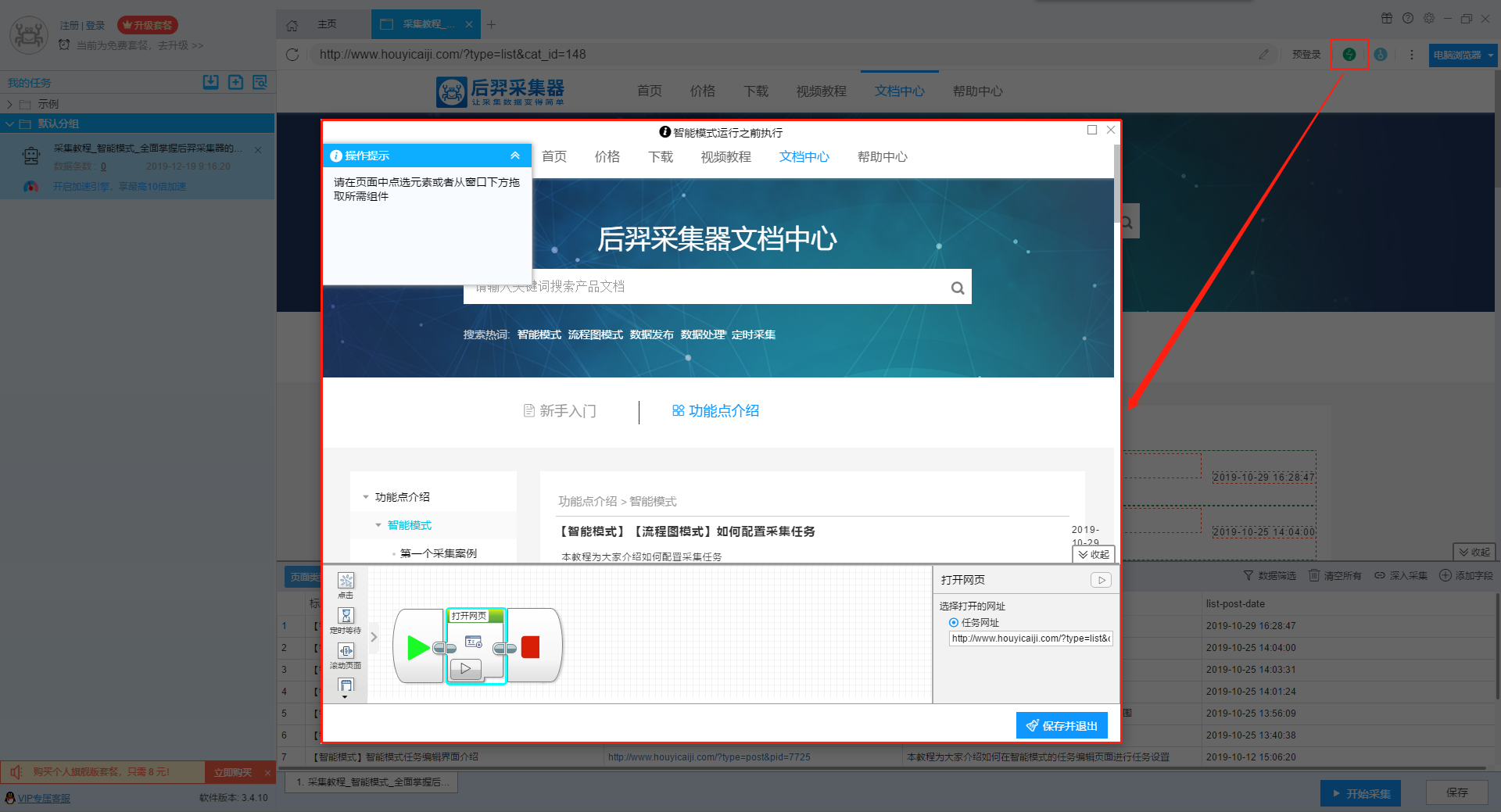
Task: Open the 电脑浏览器 browser mode dropdown
Action: click(x=1463, y=55)
